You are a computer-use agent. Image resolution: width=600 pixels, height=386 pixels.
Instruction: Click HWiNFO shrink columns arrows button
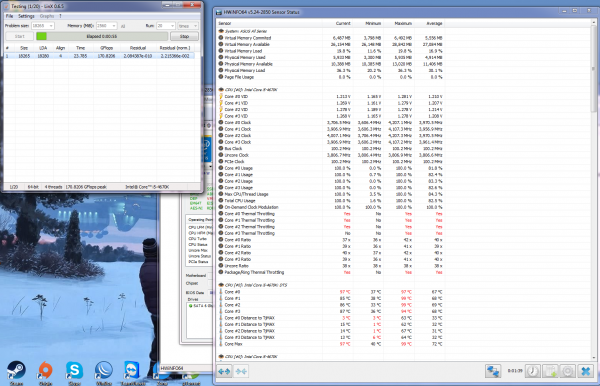point(241,371)
